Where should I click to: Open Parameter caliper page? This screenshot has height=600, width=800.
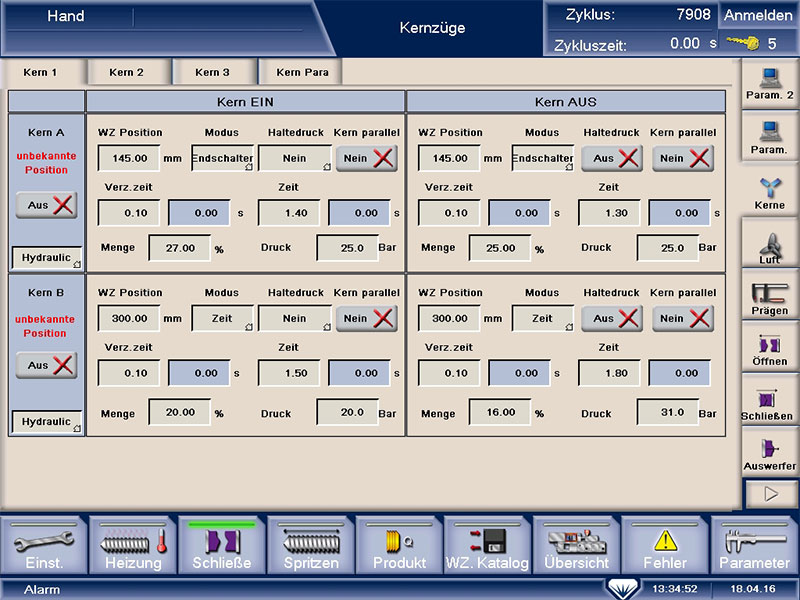[755, 545]
